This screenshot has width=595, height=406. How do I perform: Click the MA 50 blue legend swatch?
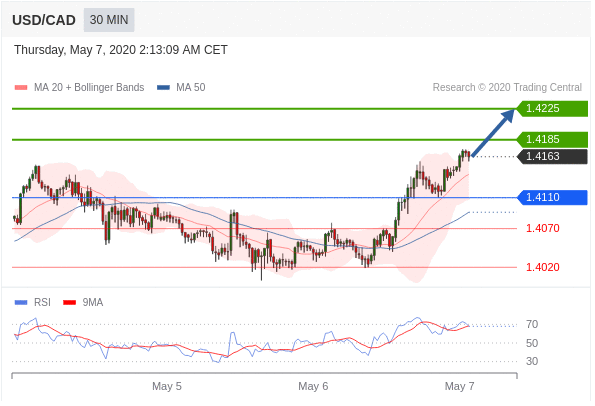tap(163, 88)
